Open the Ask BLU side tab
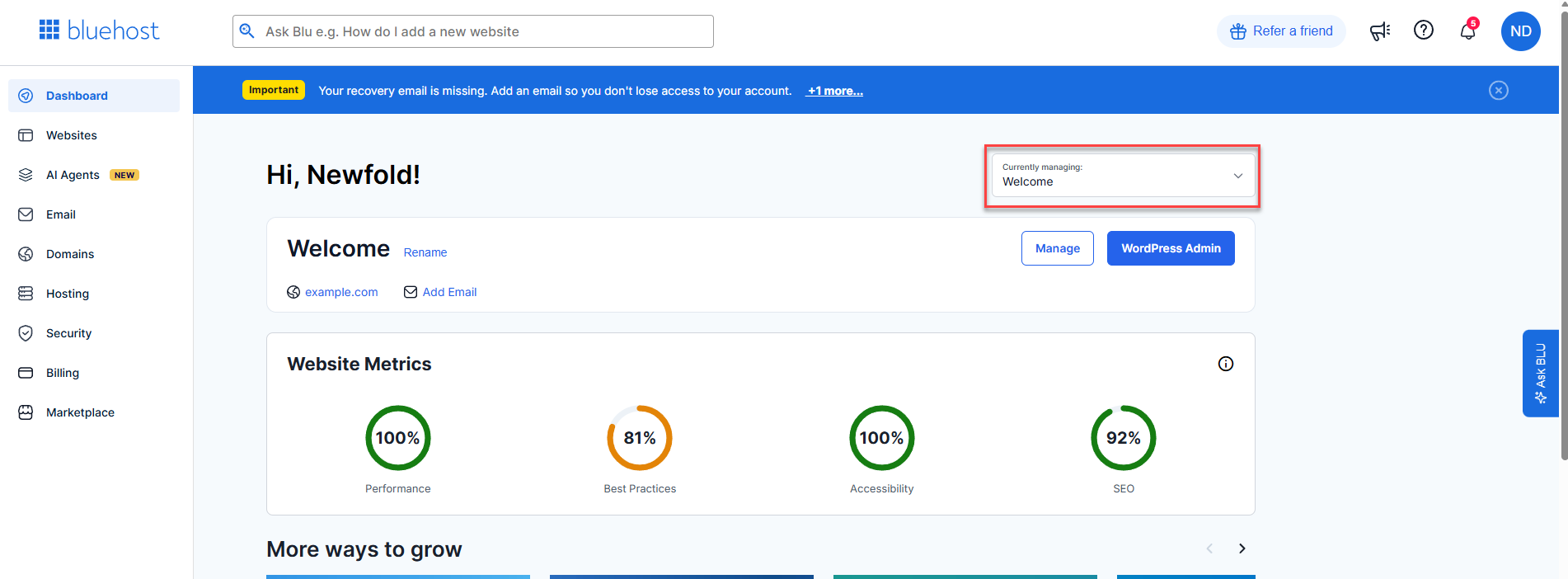Viewport: 1568px width, 579px height. click(1540, 373)
